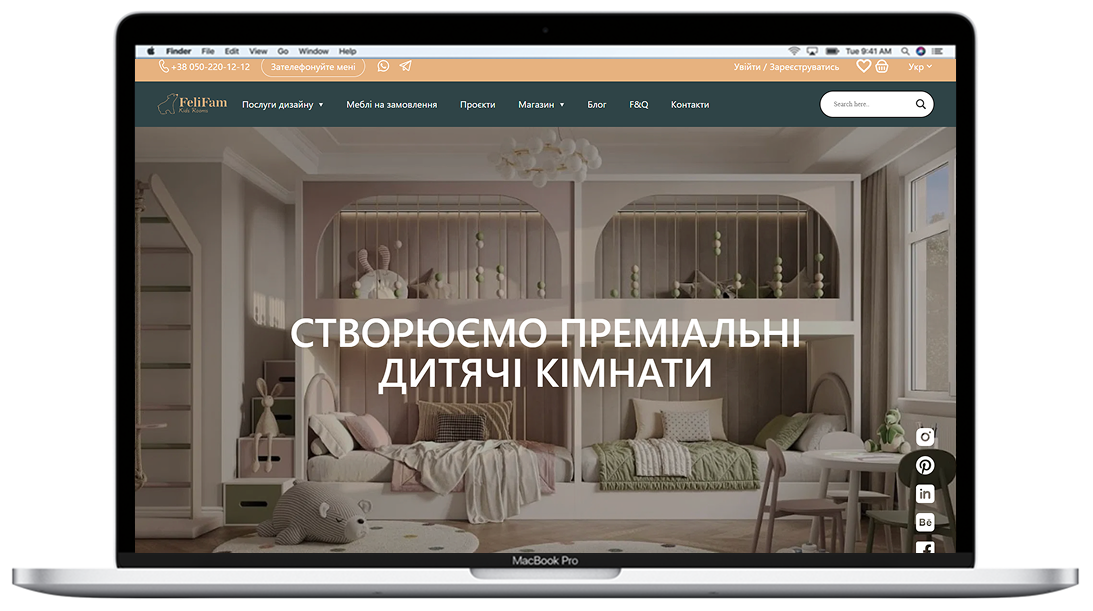The height and width of the screenshot is (611, 1093).
Task: Expand the Послуги дизайну menu
Action: click(282, 104)
